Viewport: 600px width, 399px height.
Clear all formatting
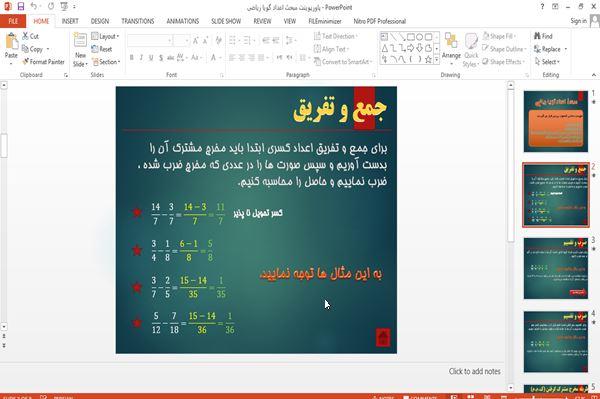218,40
